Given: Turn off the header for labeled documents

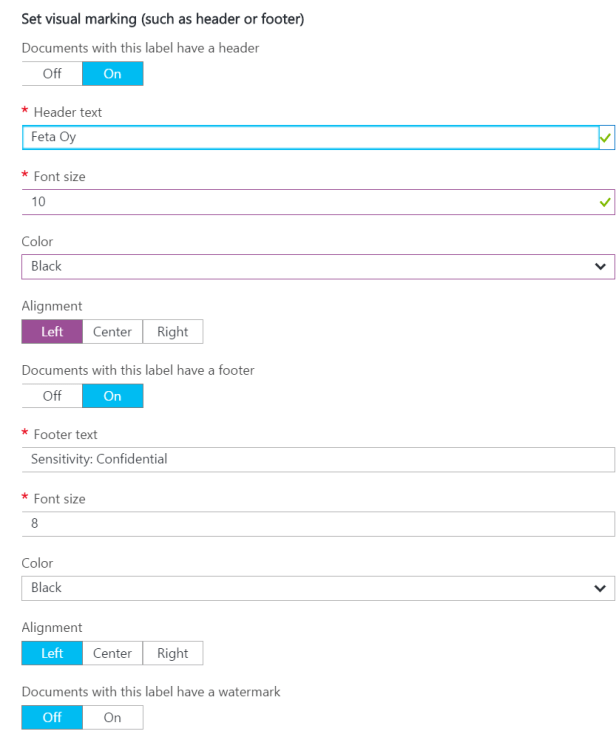Looking at the screenshot, I should pyautogui.click(x=51, y=74).
